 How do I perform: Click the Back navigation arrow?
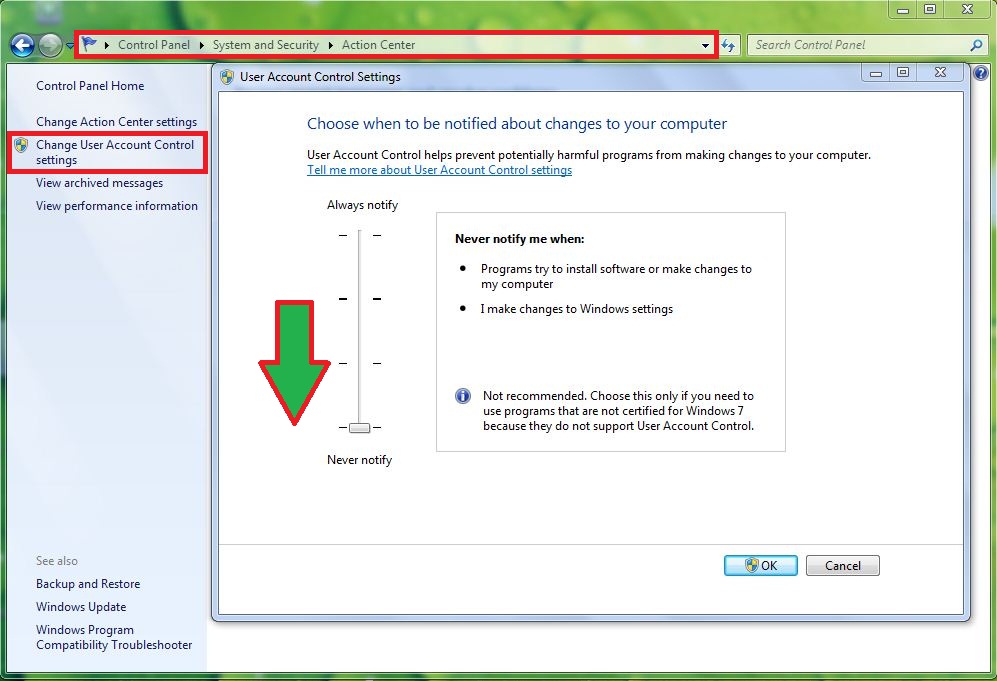pyautogui.click(x=22, y=45)
